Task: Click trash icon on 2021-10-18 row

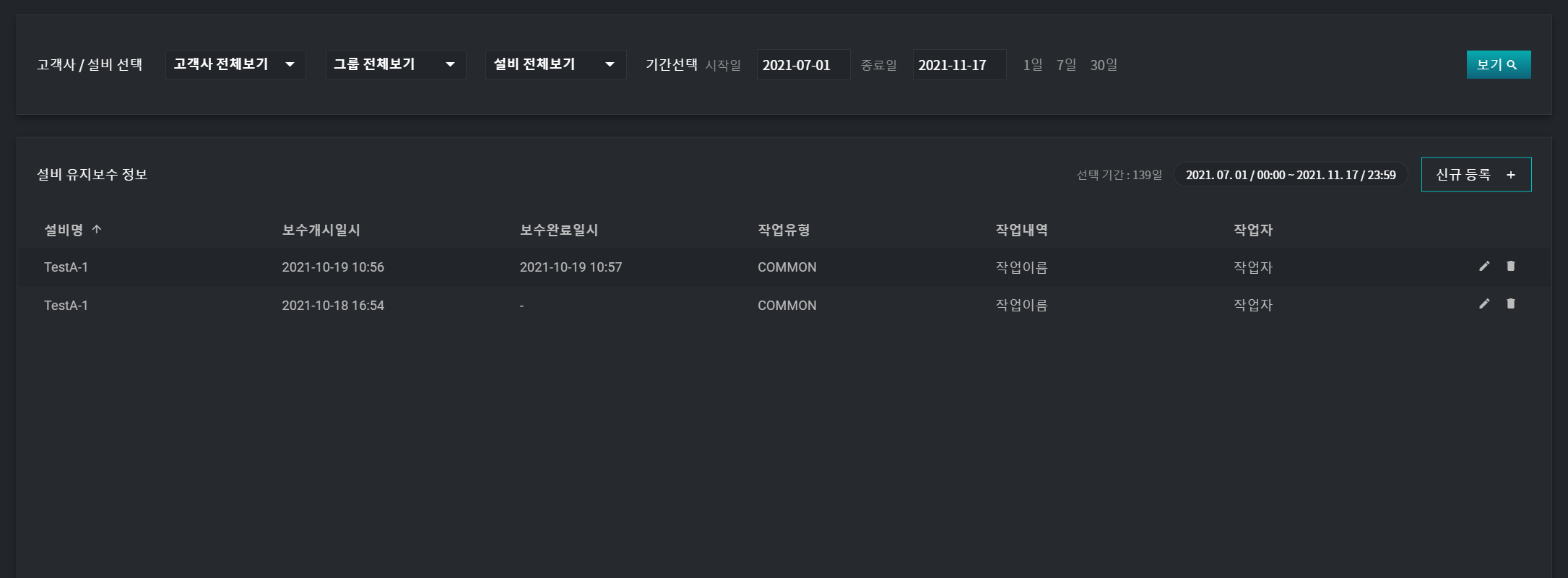Action: [1510, 304]
